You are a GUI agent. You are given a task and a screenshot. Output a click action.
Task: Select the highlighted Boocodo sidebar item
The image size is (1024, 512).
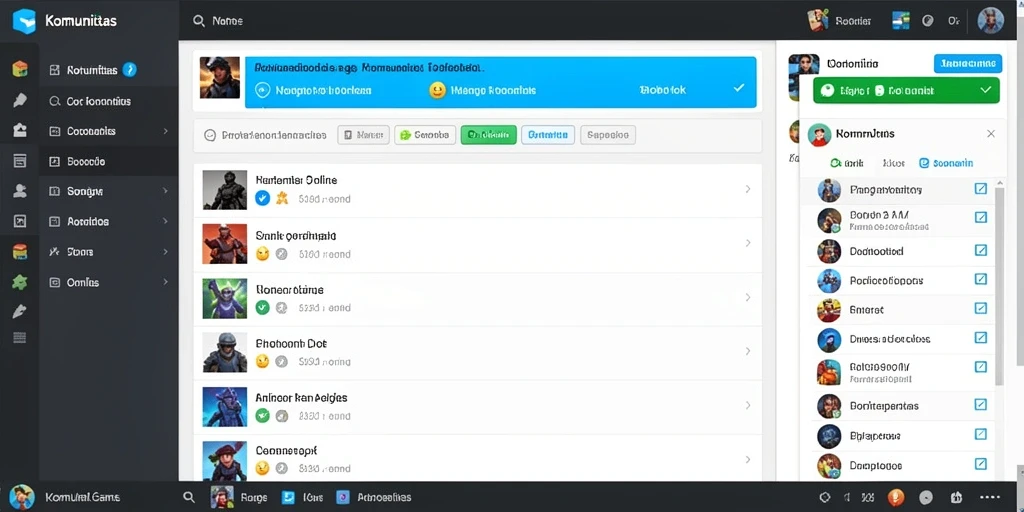click(108, 161)
